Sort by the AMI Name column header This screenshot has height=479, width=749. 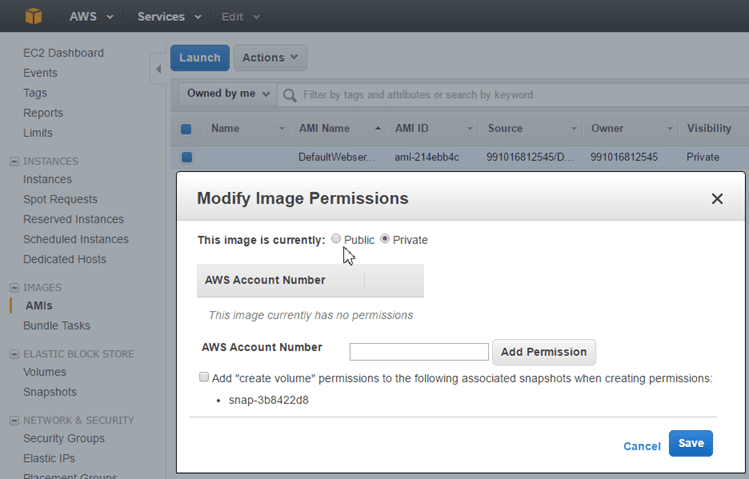pos(324,128)
